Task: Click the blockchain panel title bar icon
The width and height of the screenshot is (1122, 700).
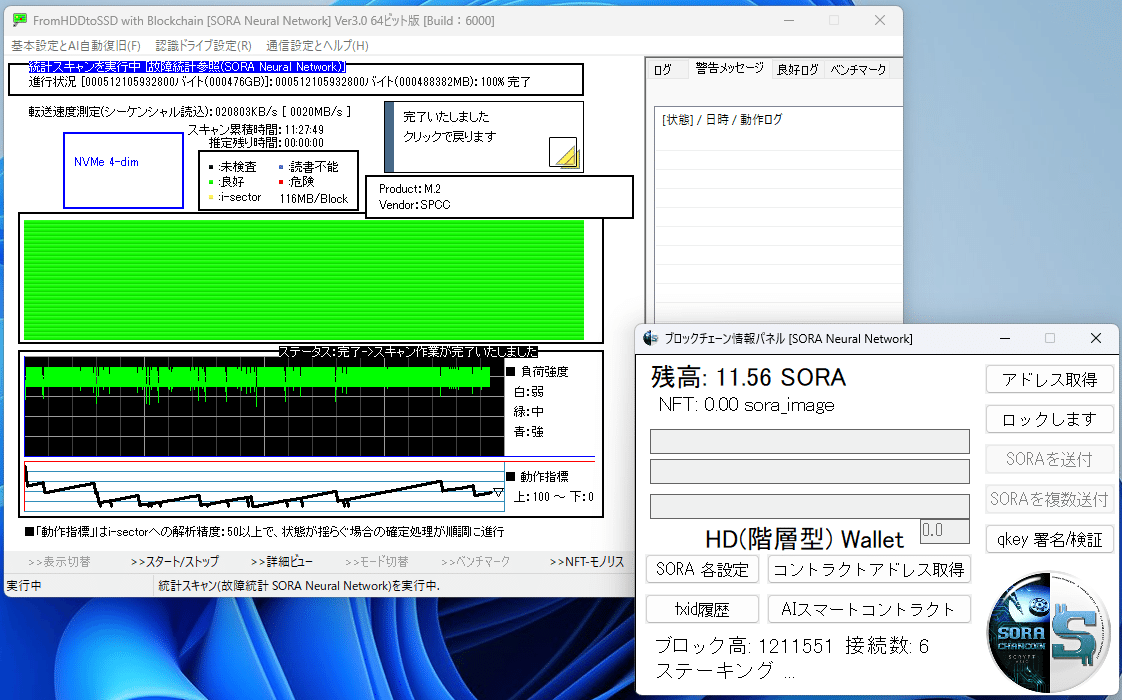Action: pyautogui.click(x=650, y=338)
